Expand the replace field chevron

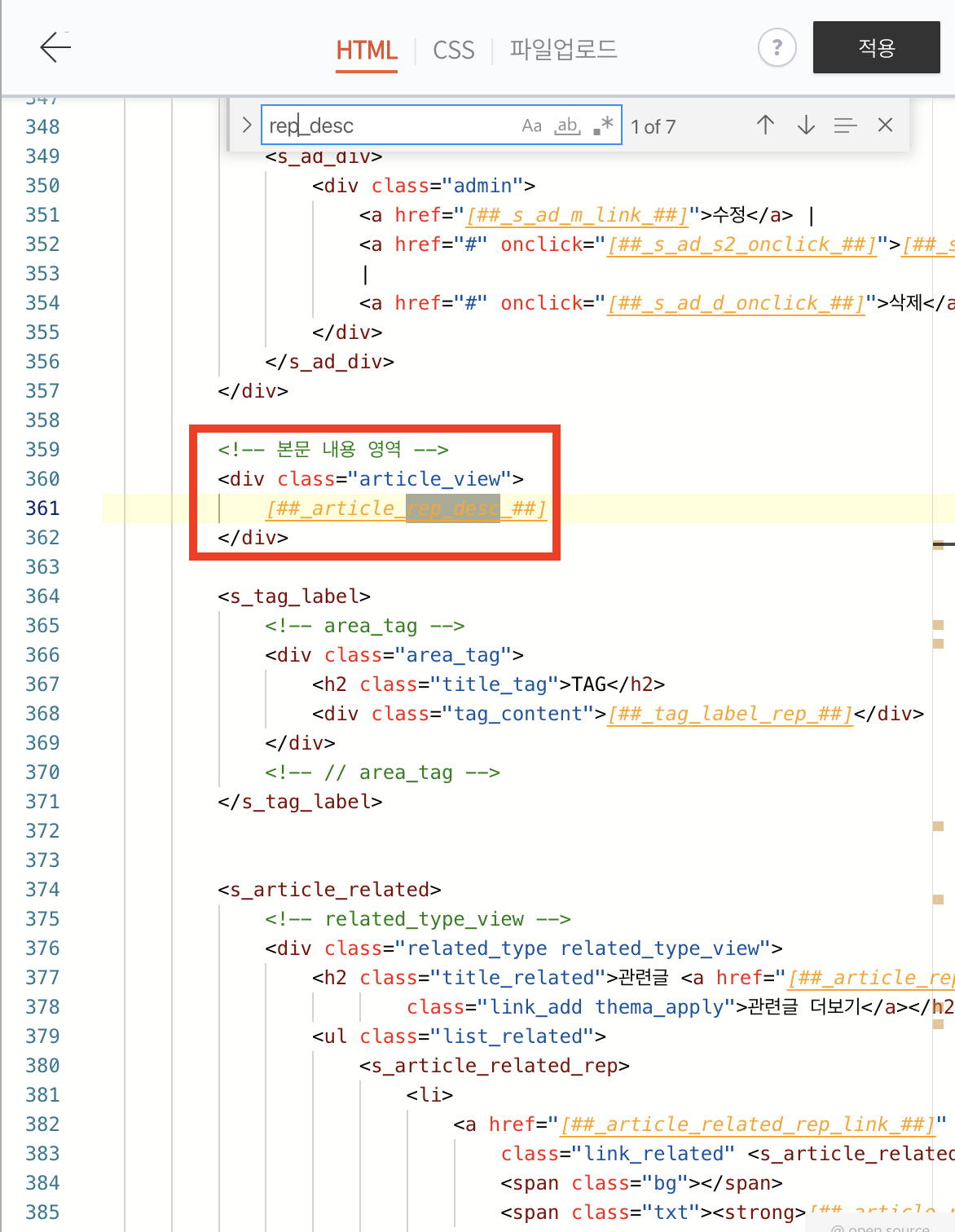[x=246, y=125]
